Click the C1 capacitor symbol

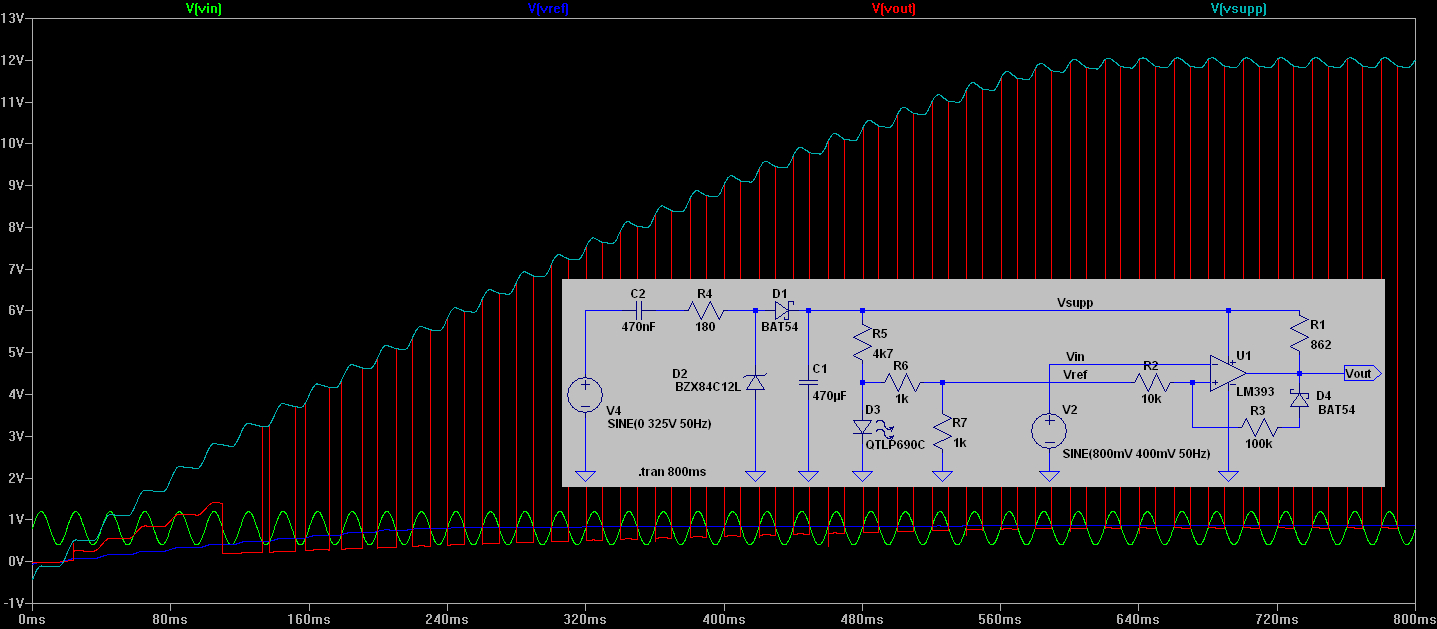coord(807,381)
